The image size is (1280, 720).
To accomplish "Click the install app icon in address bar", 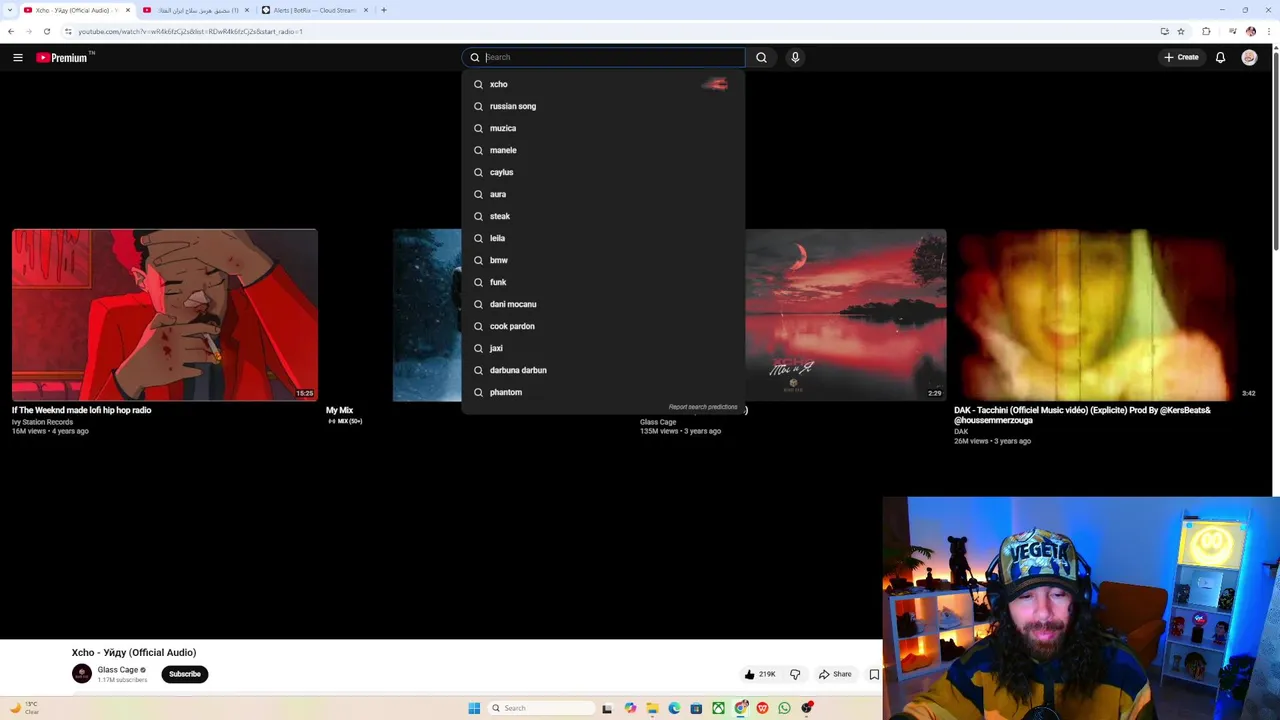I will [x=1164, y=31].
